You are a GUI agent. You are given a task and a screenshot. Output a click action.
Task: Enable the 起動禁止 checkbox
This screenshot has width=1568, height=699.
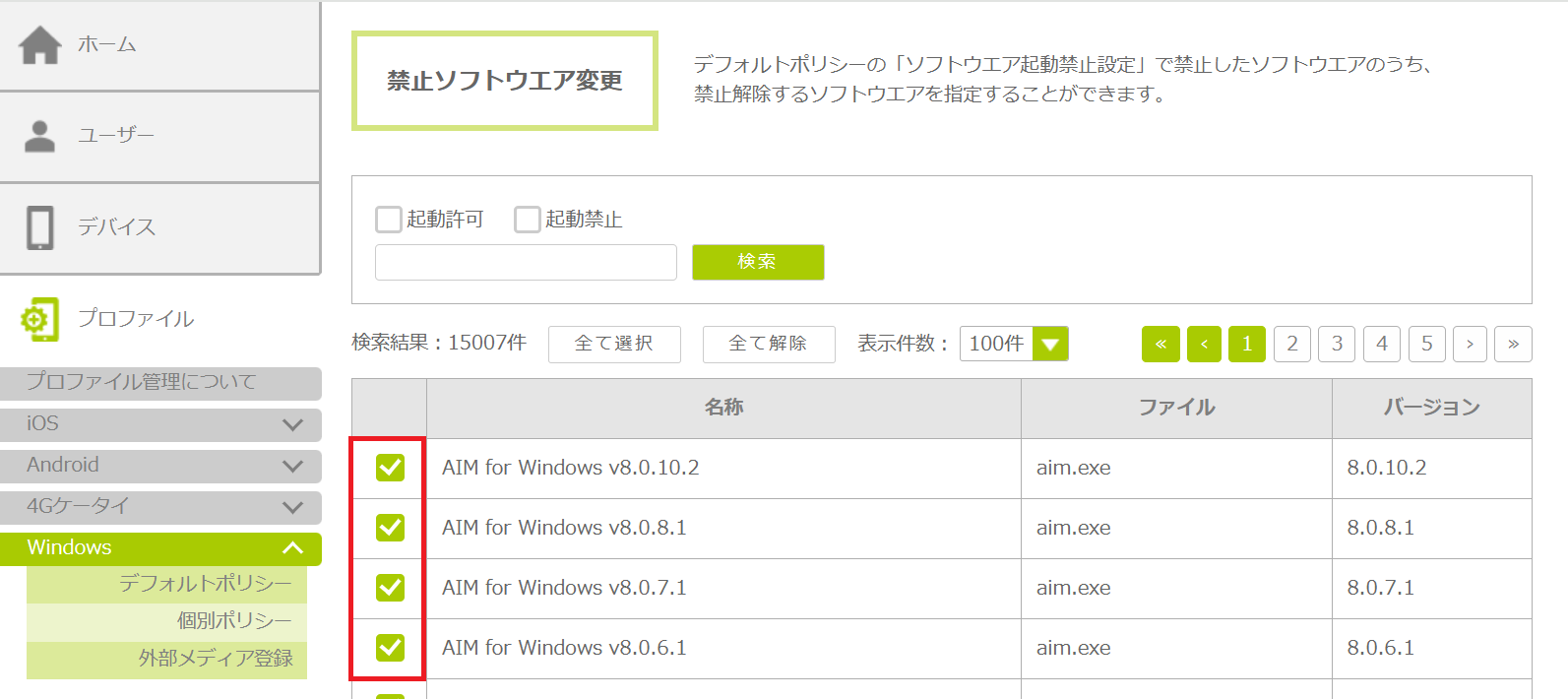(528, 220)
